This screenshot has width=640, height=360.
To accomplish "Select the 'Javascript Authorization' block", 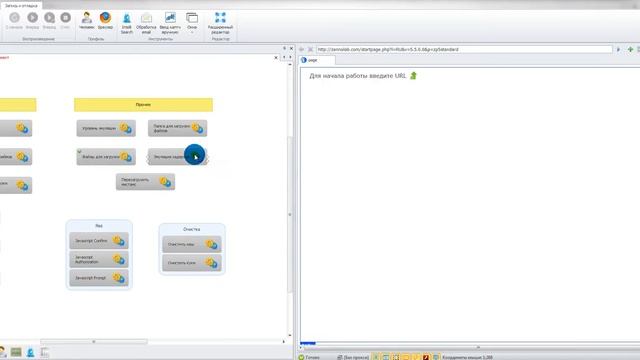I will pos(99,259).
